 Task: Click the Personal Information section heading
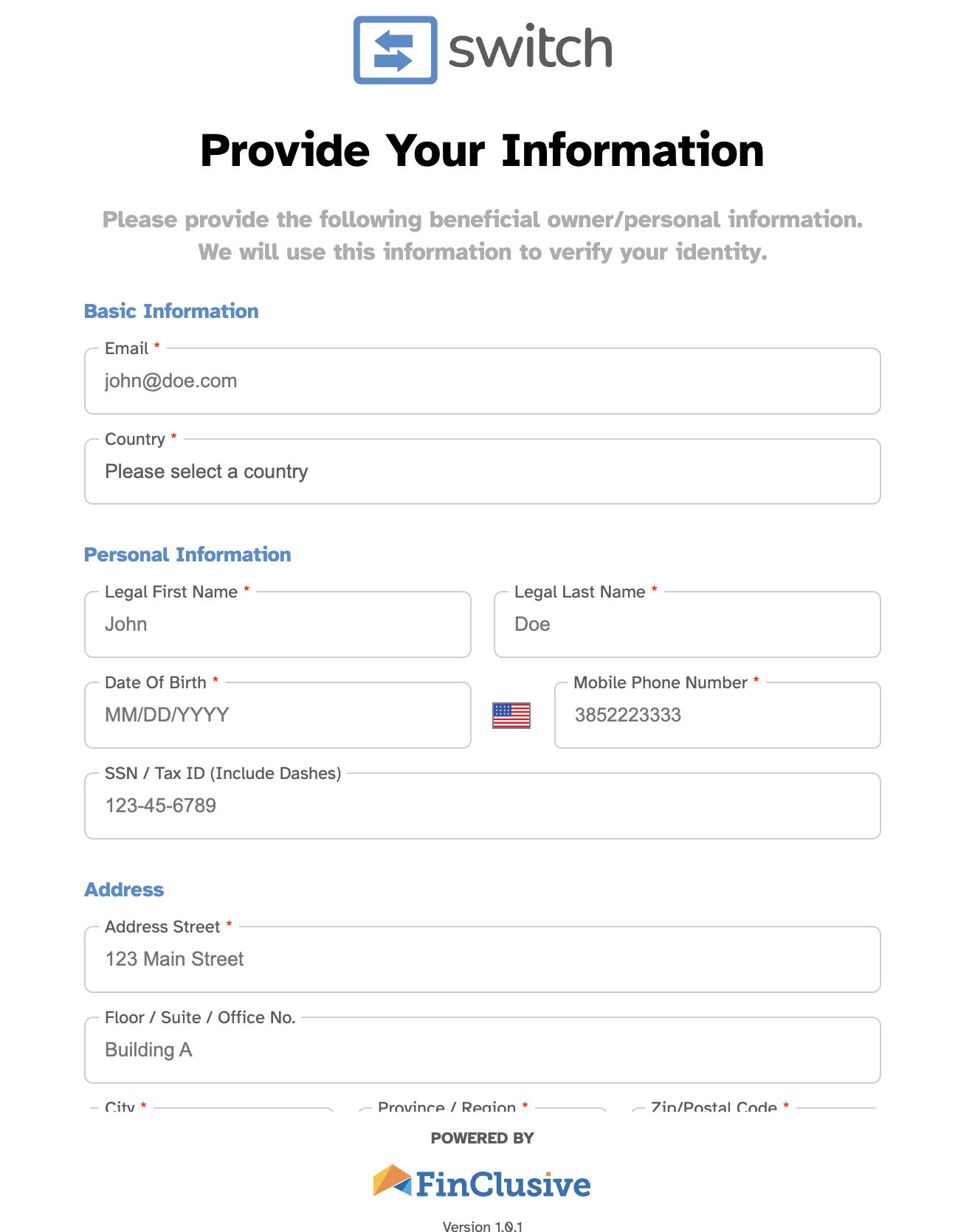[x=187, y=554]
